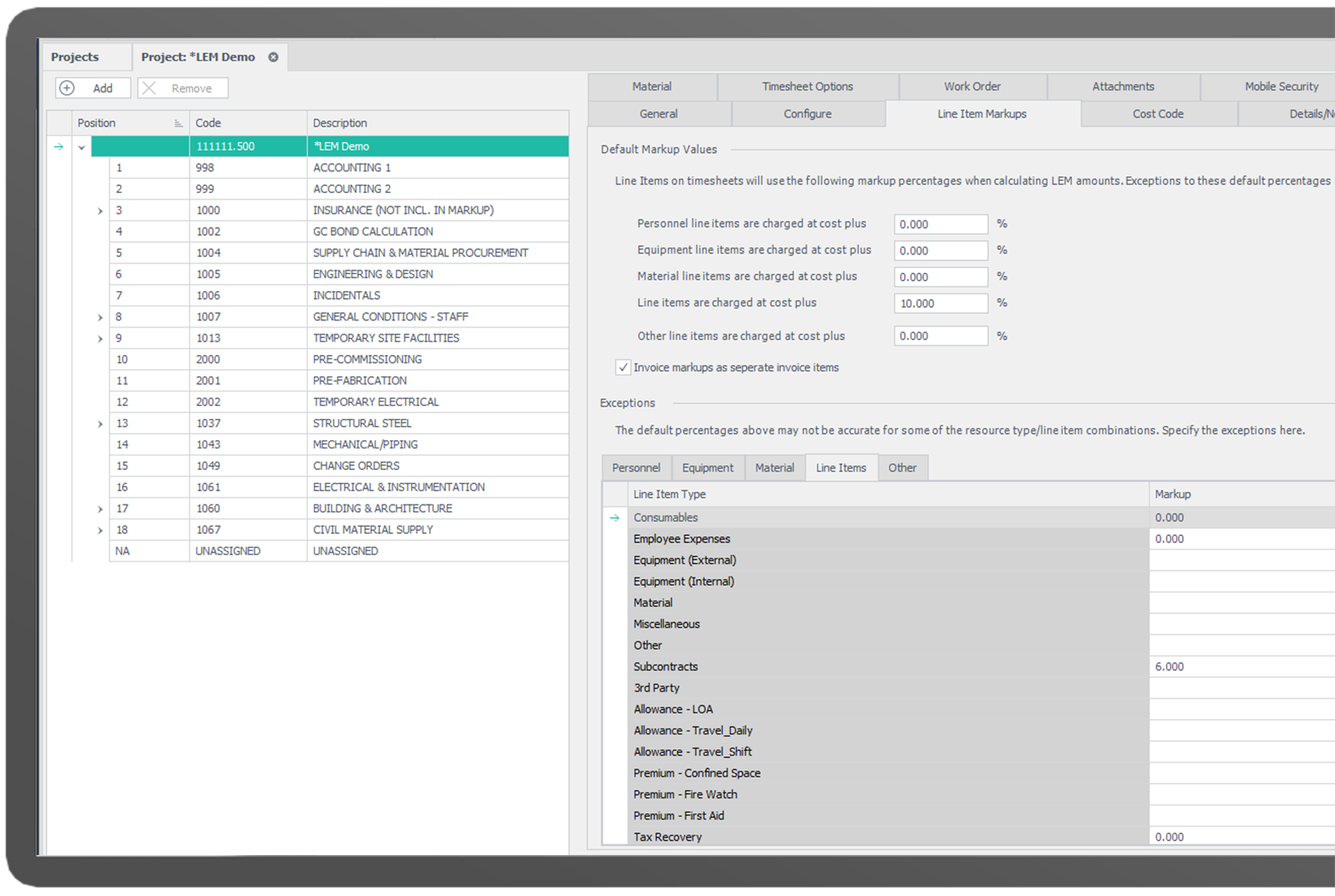The image size is (1335, 896).
Task: Select the CHANGE ORDERS row
Action: 356,466
